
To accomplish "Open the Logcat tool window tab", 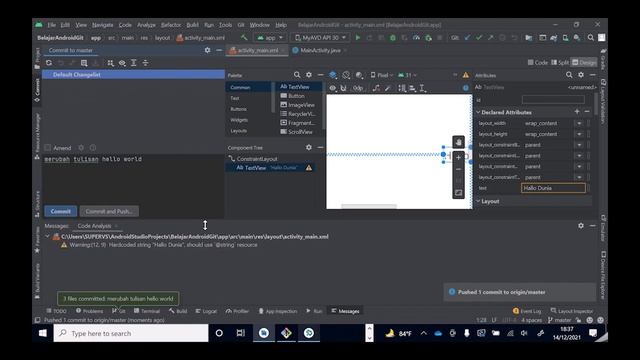I will click(206, 311).
